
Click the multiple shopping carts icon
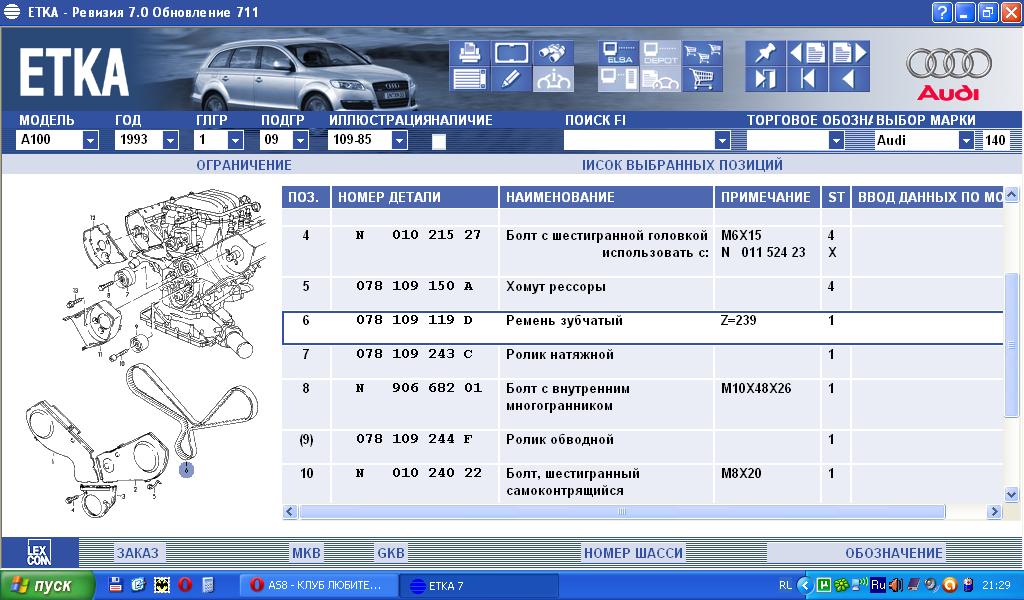[703, 53]
